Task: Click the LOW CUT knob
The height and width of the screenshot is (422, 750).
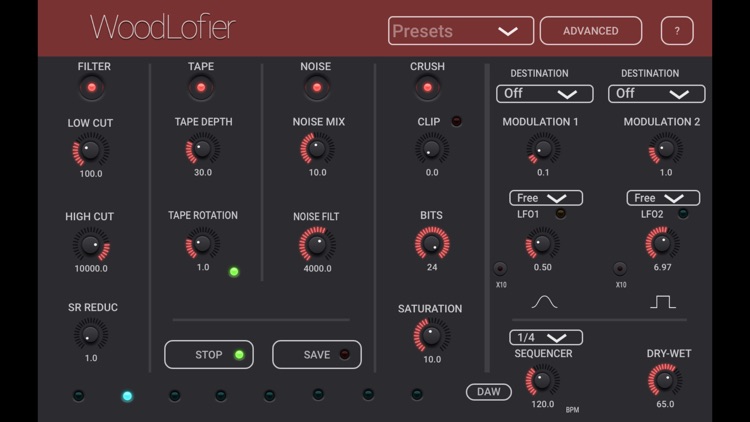Action: pyautogui.click(x=90, y=150)
